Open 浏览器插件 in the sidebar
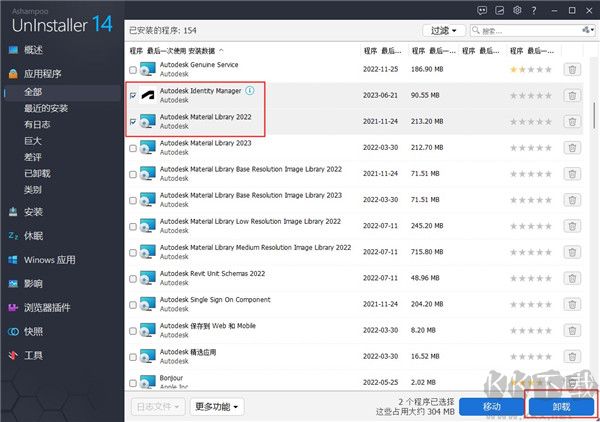Screen dimensions: 600x422 pyautogui.click(x=47, y=308)
